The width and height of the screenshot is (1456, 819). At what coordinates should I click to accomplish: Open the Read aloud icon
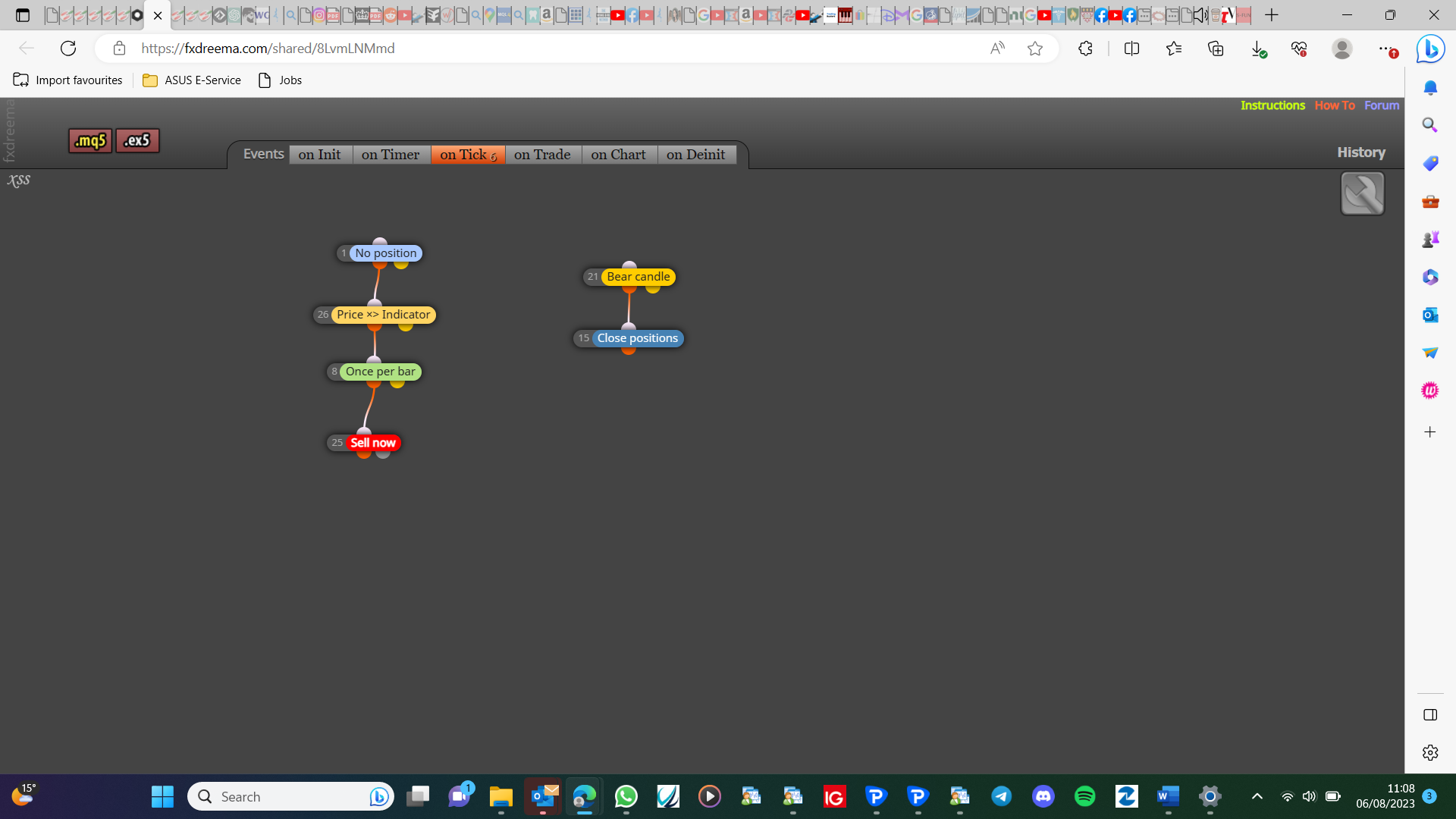click(997, 49)
